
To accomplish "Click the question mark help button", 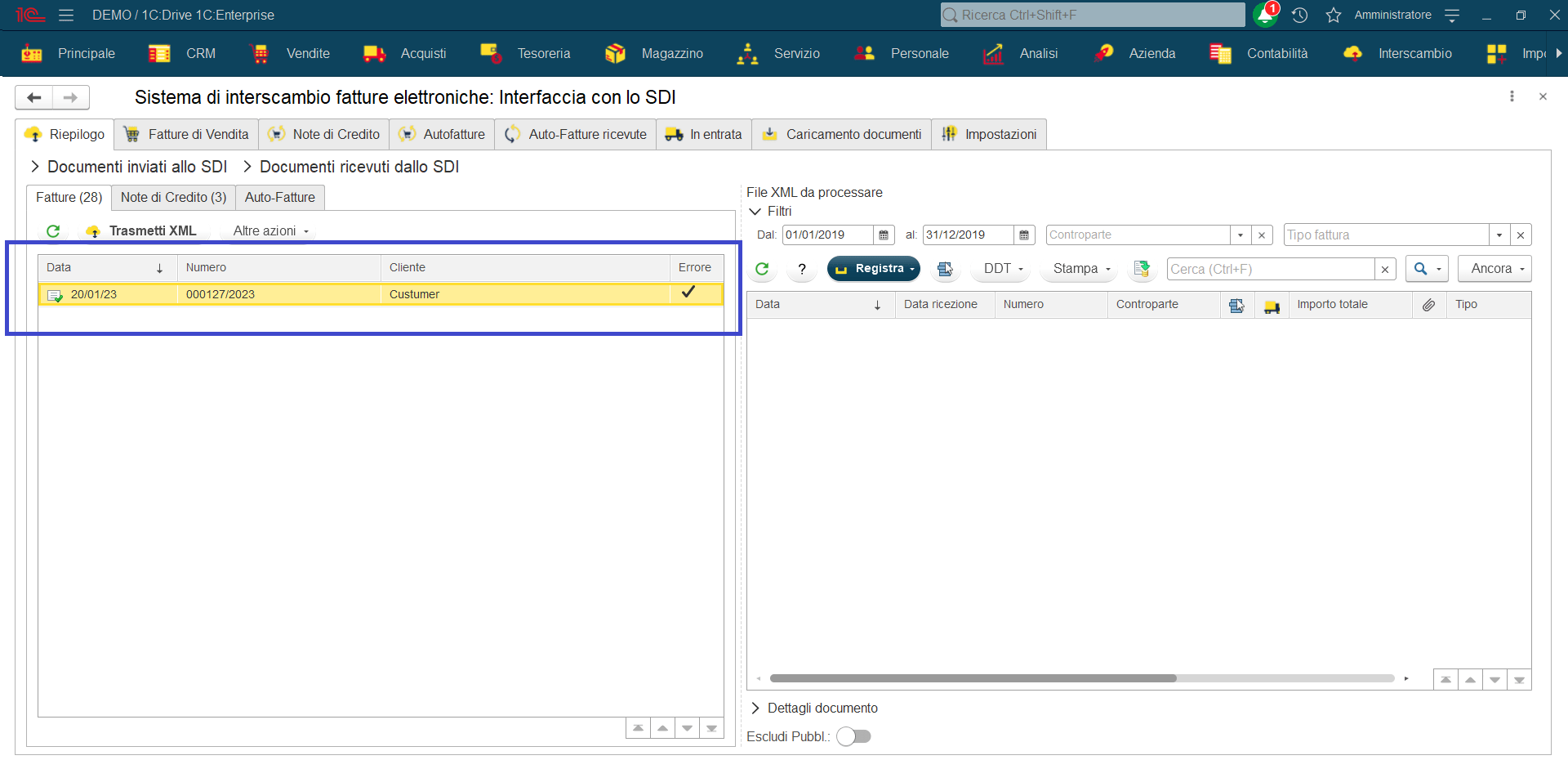I will click(x=802, y=269).
